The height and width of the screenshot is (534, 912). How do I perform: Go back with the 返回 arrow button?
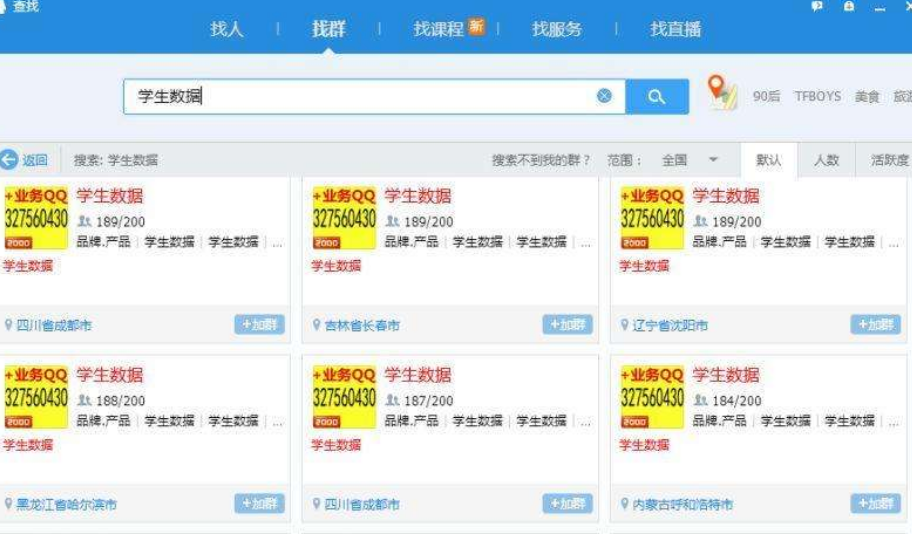click(x=24, y=160)
